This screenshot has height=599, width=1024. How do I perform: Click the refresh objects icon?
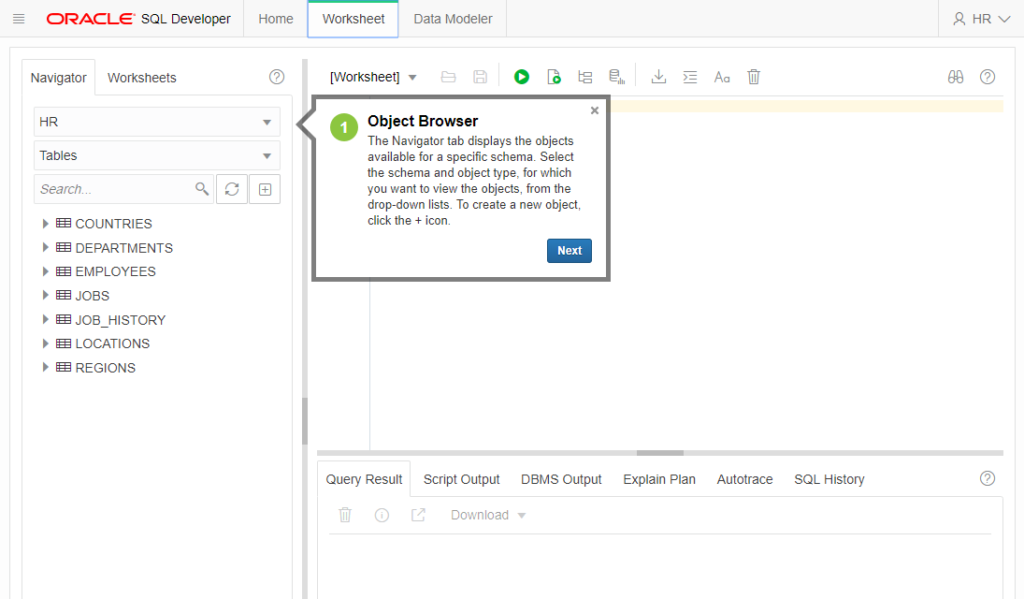click(x=232, y=189)
